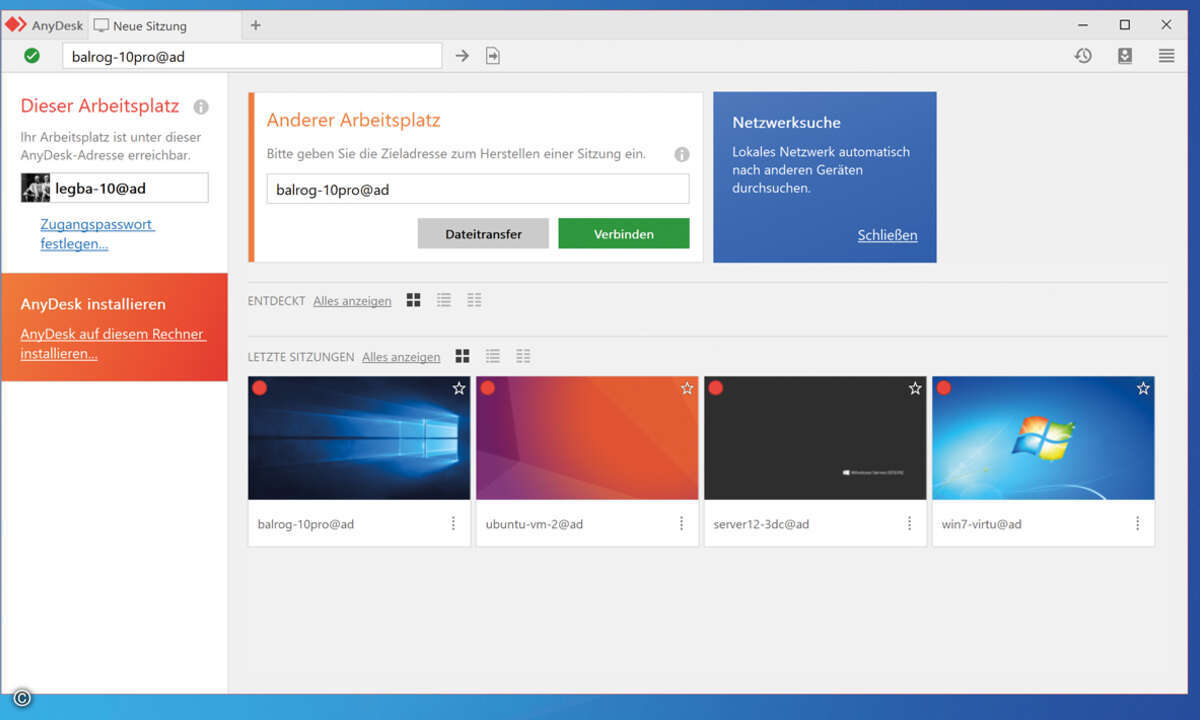Open the three-dot menu for balrog-10pro@ad
The width and height of the screenshot is (1200, 720).
453,523
